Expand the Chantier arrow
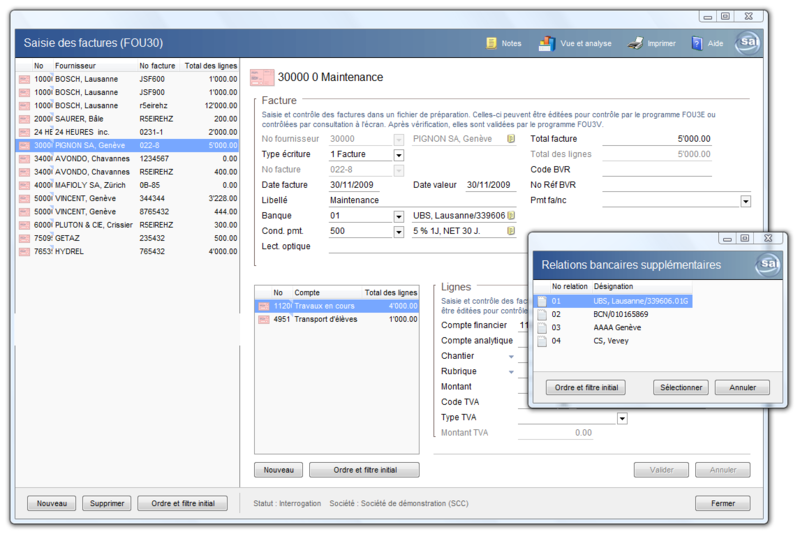This screenshot has height=534, width=800. click(510, 356)
